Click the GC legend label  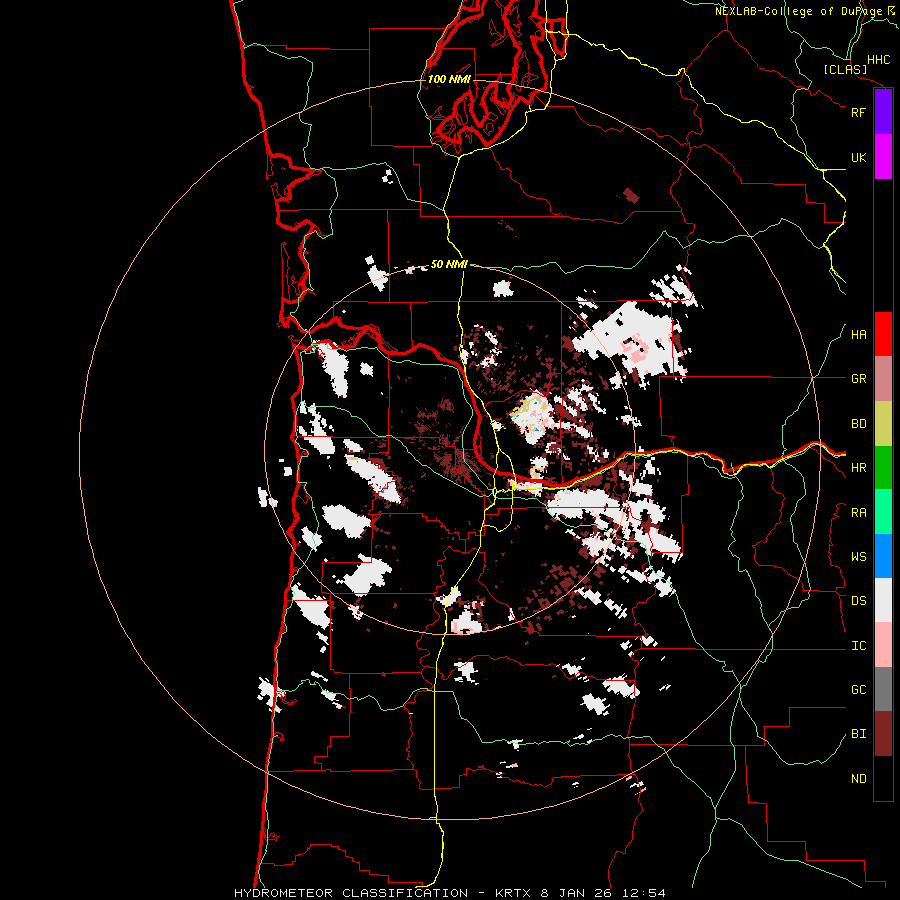pos(858,690)
